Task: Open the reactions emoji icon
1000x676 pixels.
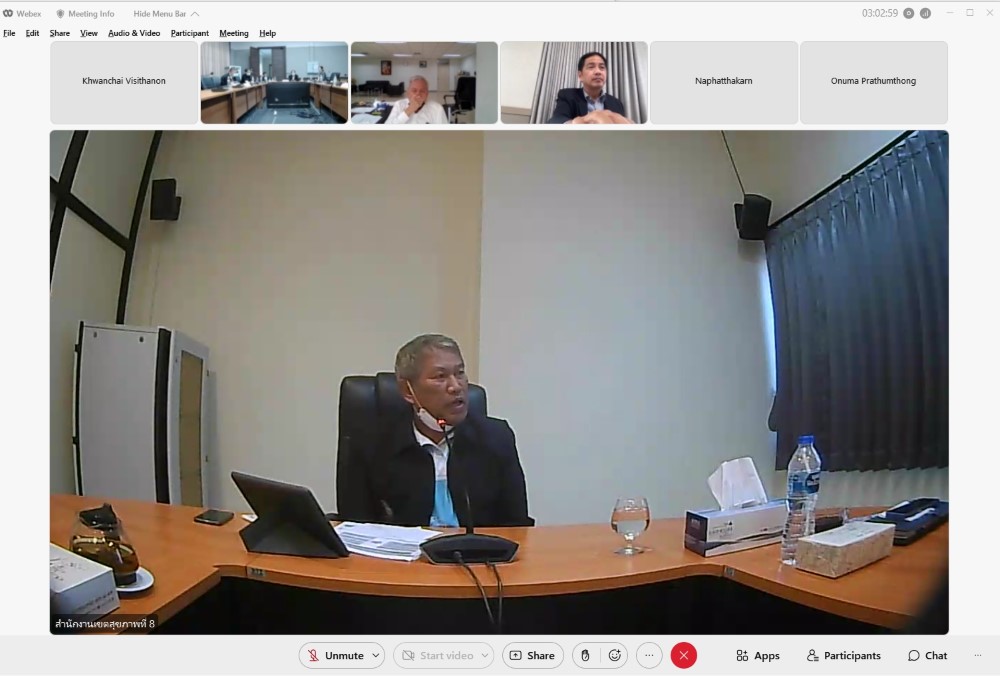Action: click(x=614, y=656)
